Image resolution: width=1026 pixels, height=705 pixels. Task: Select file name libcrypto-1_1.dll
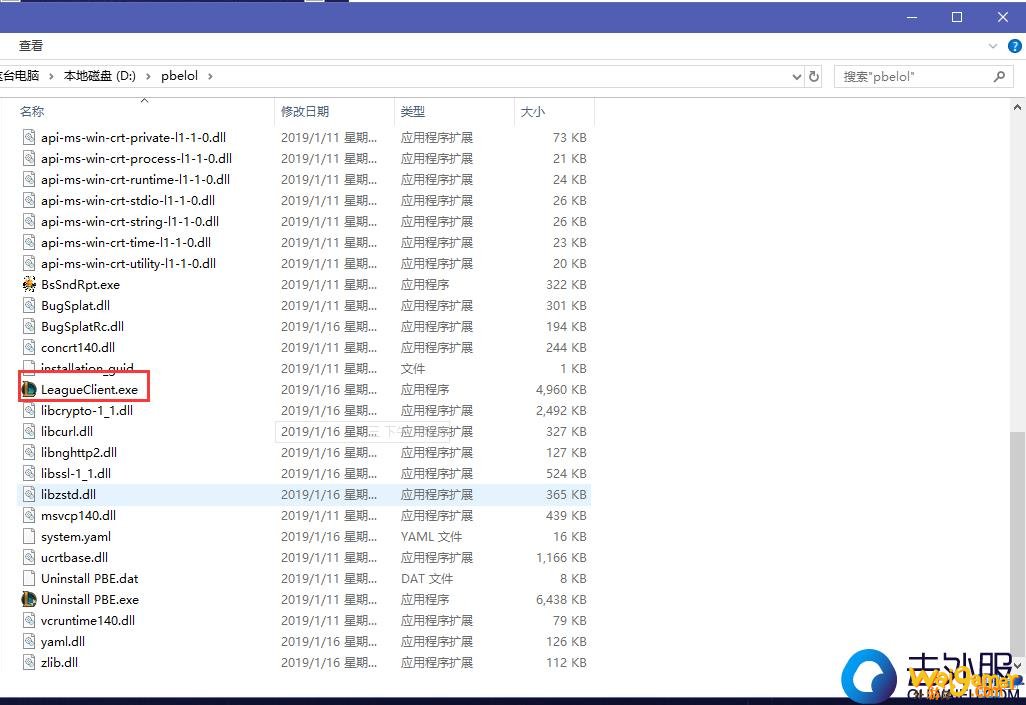[86, 410]
